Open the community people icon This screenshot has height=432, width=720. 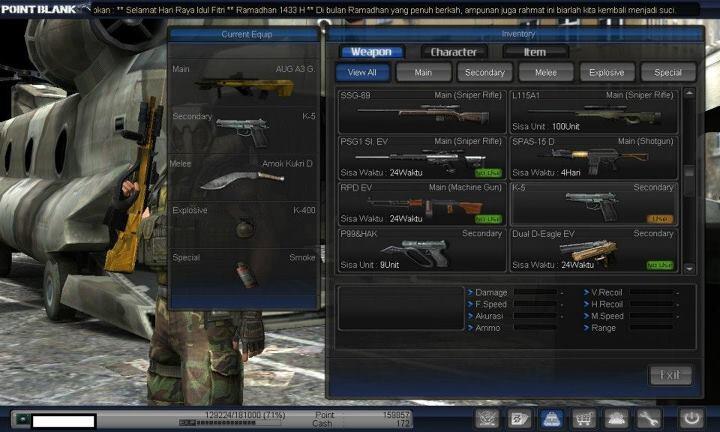pyautogui.click(x=616, y=419)
